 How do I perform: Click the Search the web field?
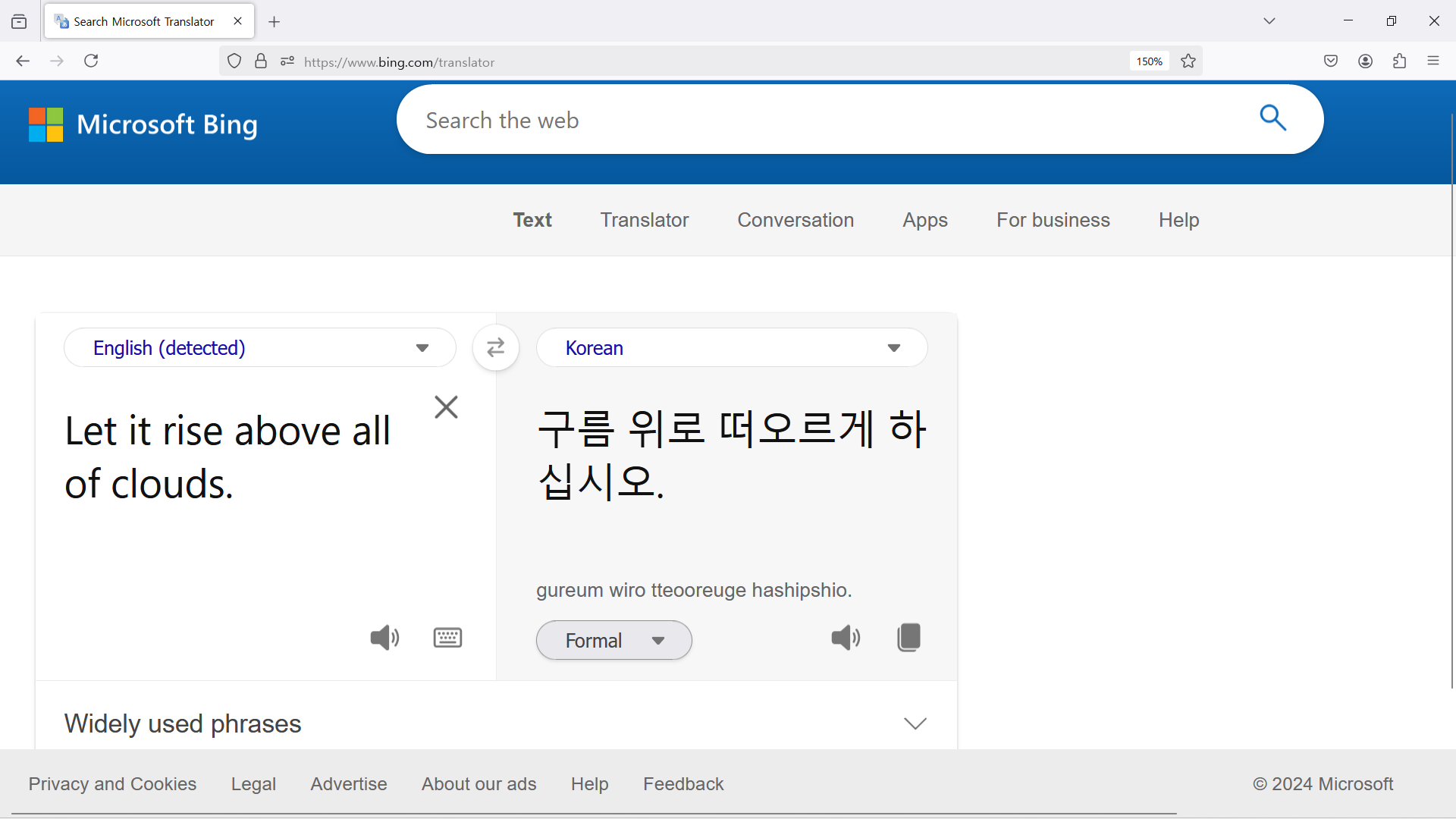[x=827, y=120]
